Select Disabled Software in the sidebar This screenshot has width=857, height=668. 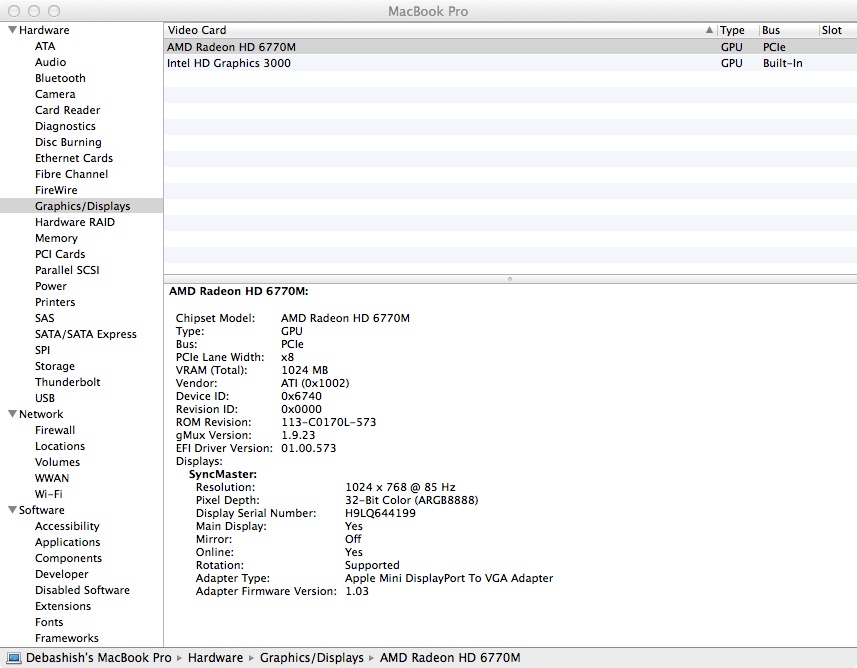83,590
